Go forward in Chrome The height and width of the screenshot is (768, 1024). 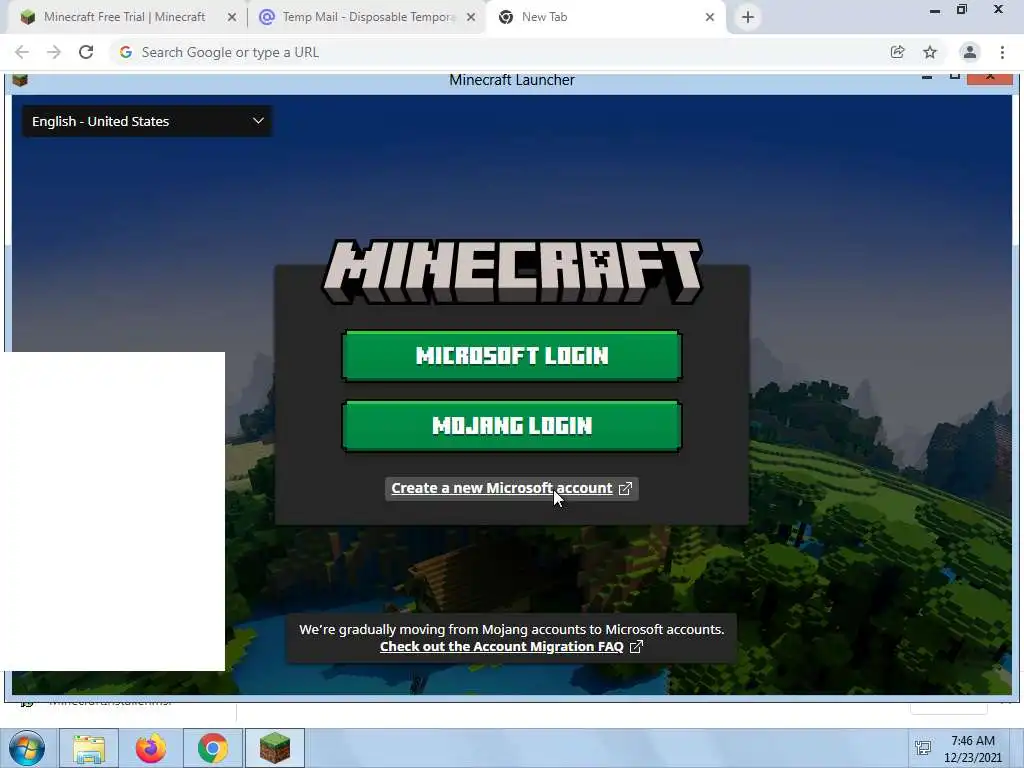point(54,52)
